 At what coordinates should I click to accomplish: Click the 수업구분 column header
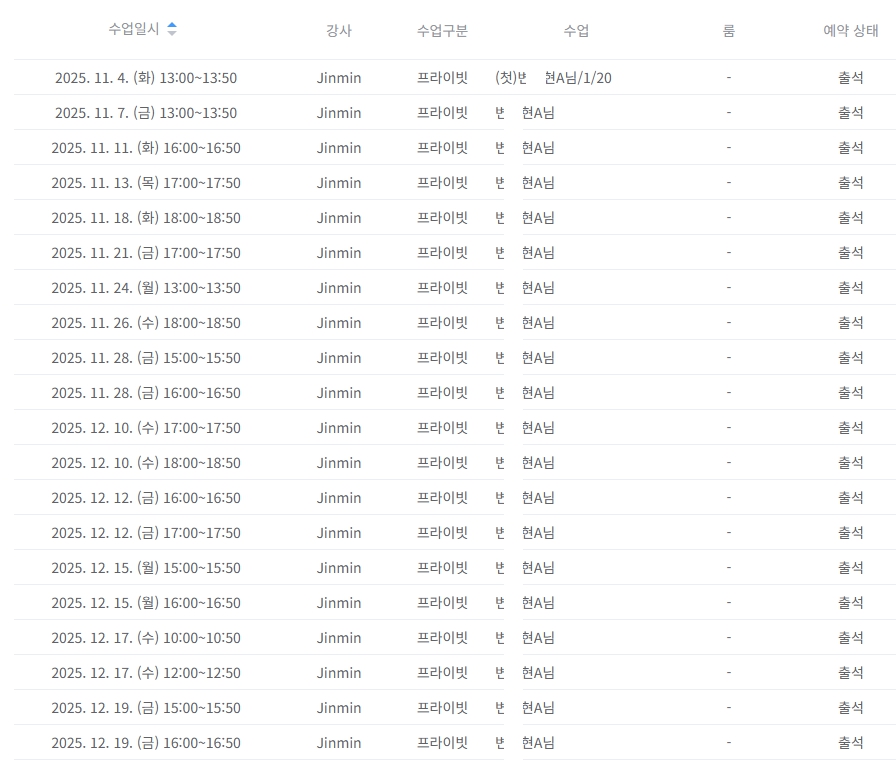(x=442, y=31)
